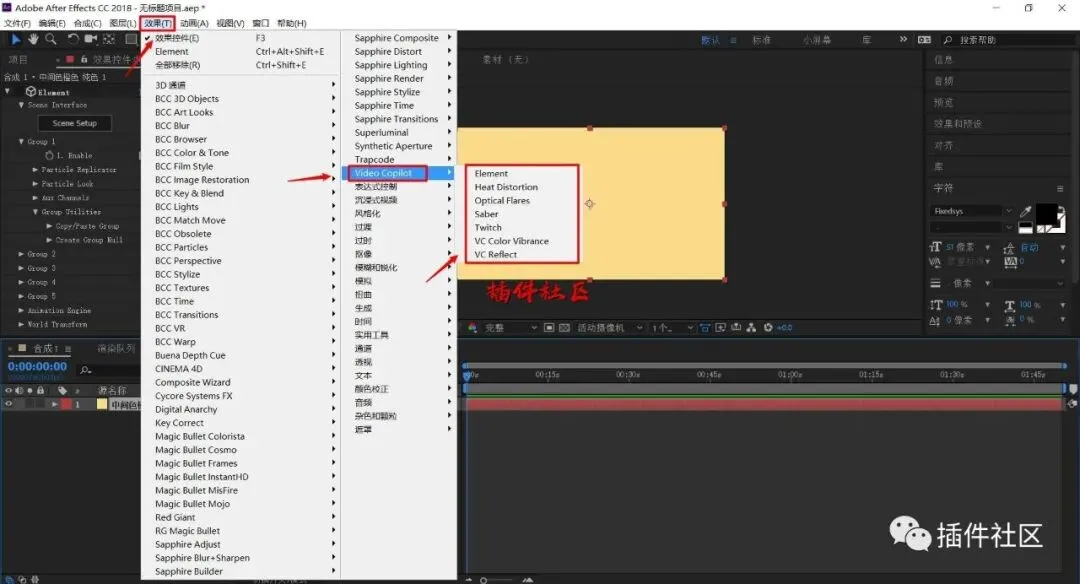Open Trapcode submenu
Screen dimensions: 1080x584
399,159
